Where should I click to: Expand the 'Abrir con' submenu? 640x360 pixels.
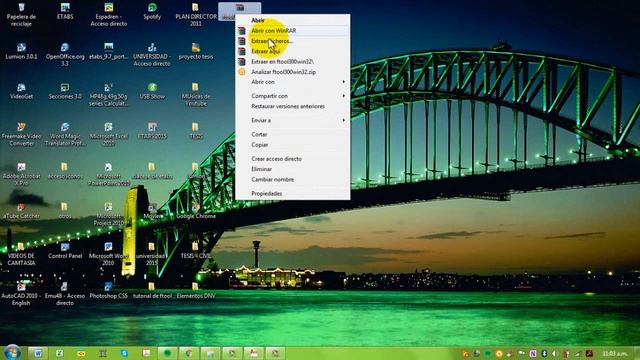(292, 82)
